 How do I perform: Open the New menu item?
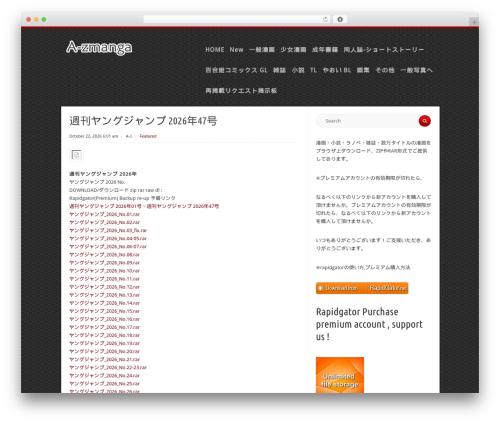(236, 50)
